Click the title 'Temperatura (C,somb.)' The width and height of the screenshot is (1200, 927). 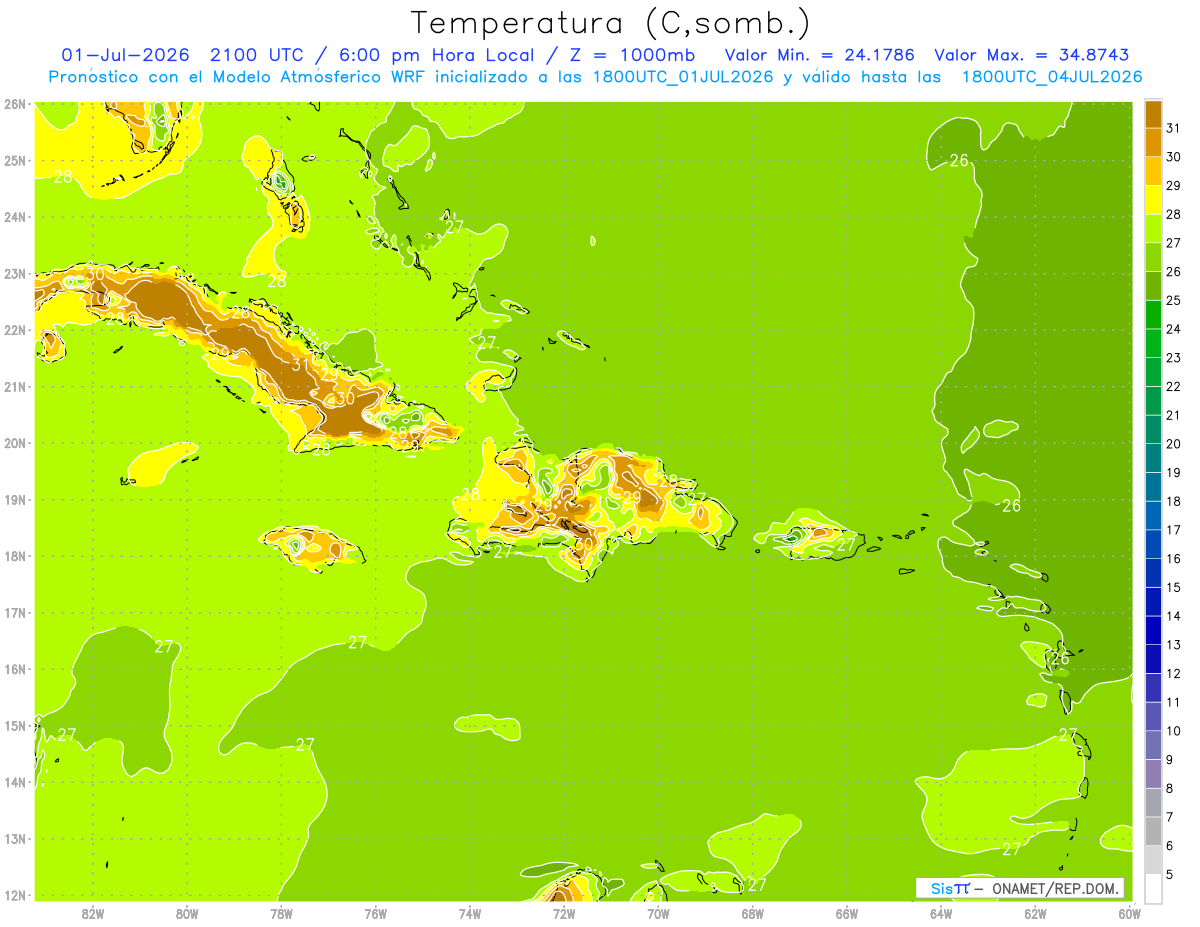[611, 22]
